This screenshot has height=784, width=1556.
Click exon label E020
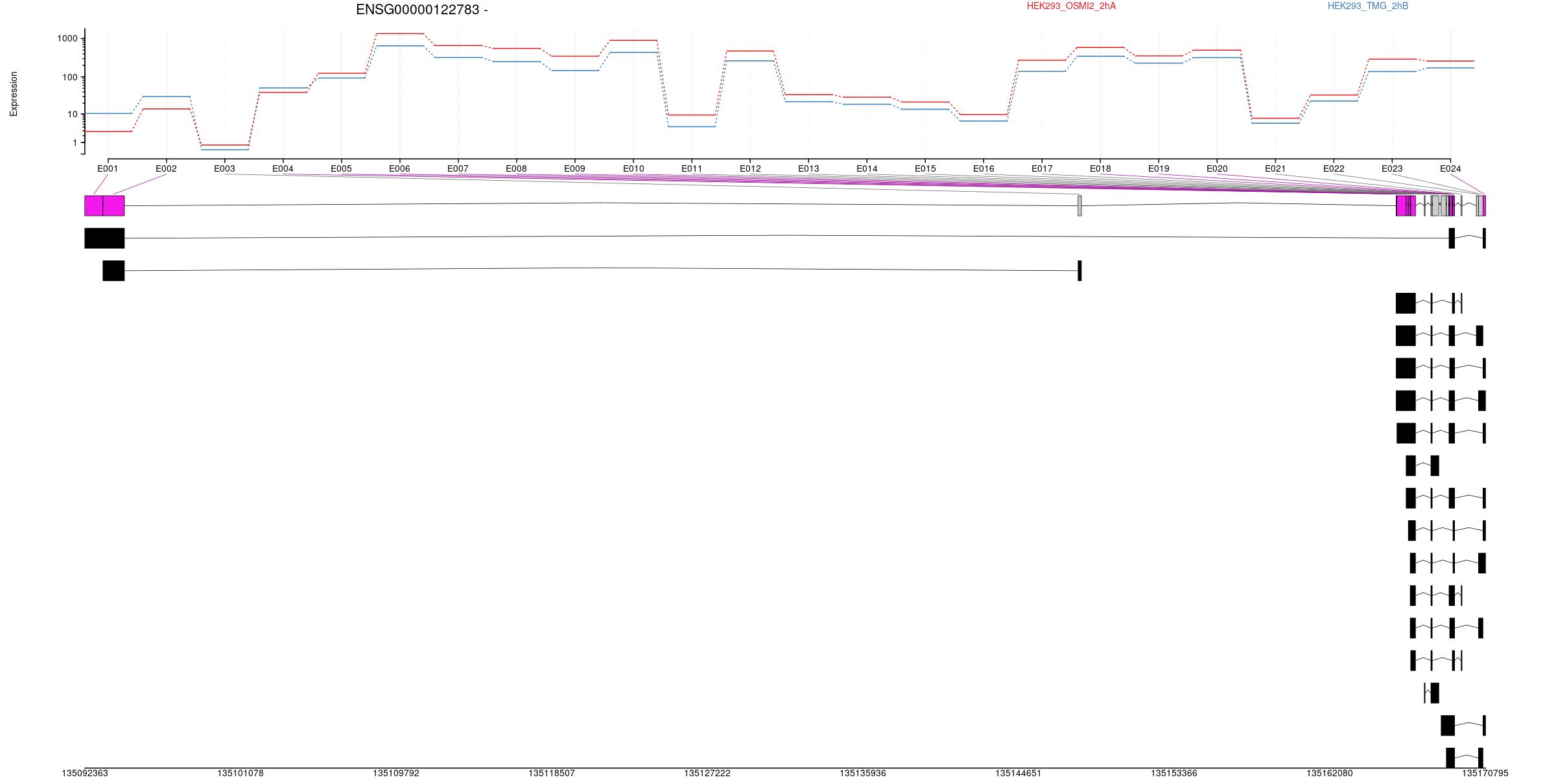pyautogui.click(x=1217, y=169)
